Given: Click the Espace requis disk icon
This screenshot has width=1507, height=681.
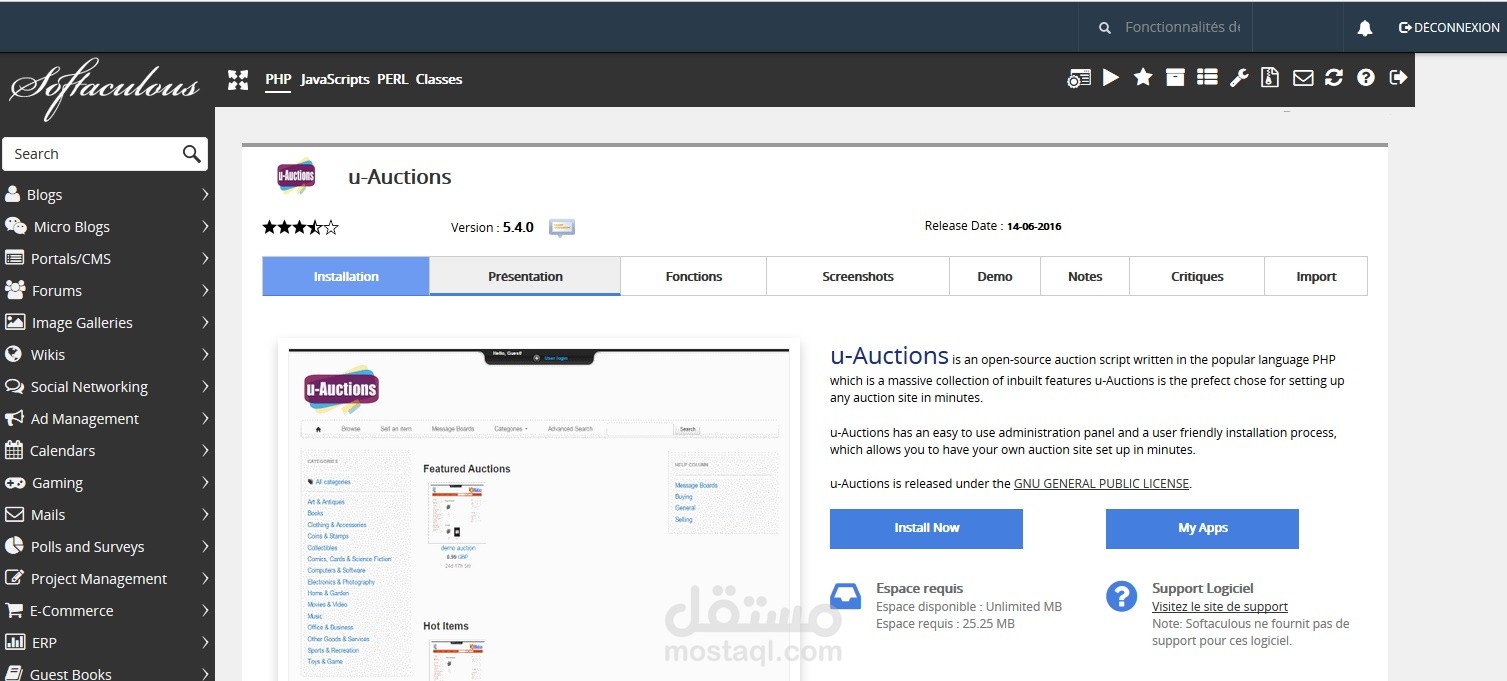Looking at the screenshot, I should 845,597.
